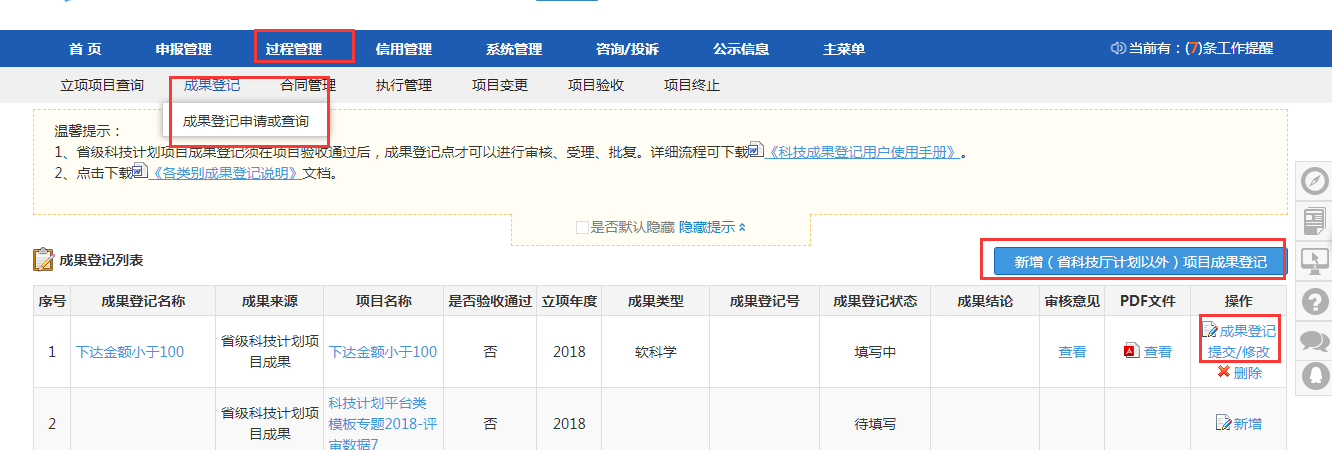
Task: Click 新增(省科技厅计划以外)项目成果登记 button
Action: click(1139, 262)
